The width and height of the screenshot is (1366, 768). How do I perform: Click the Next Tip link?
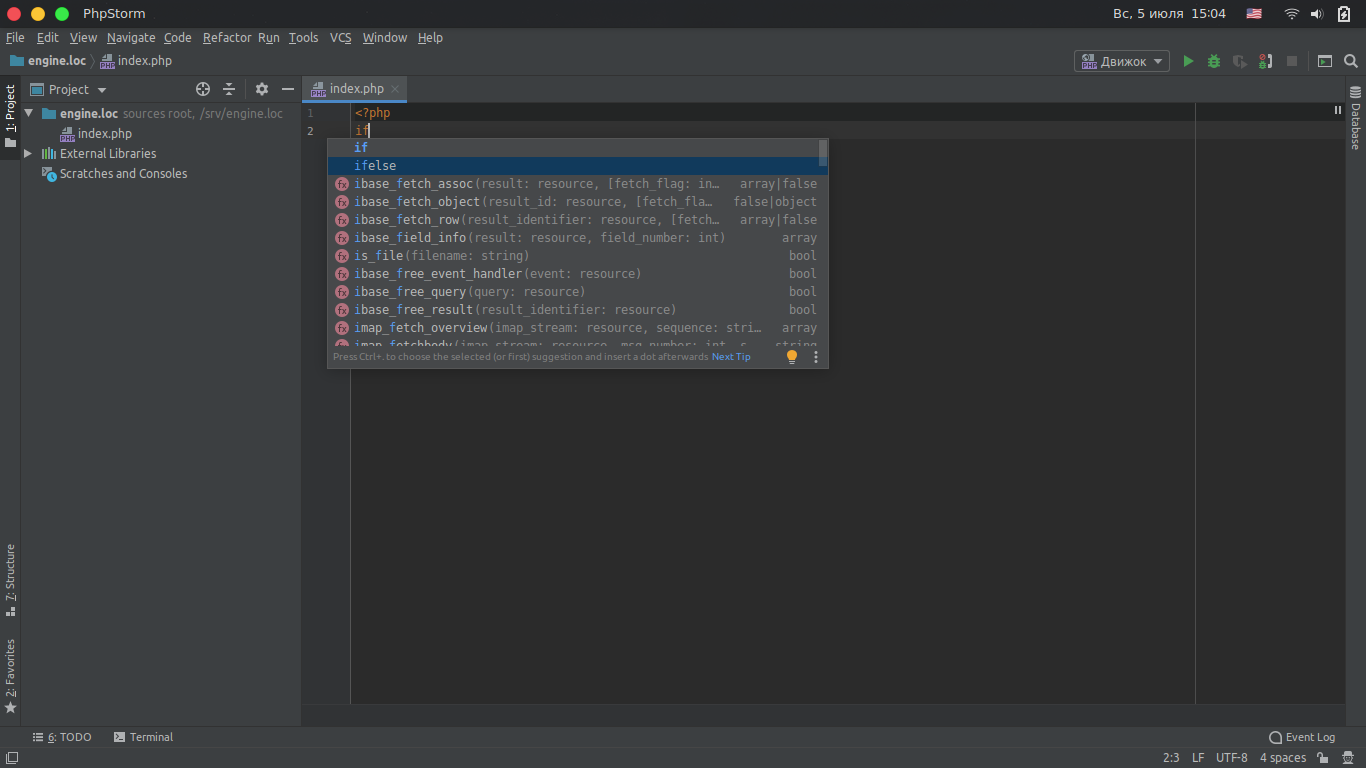click(x=731, y=357)
